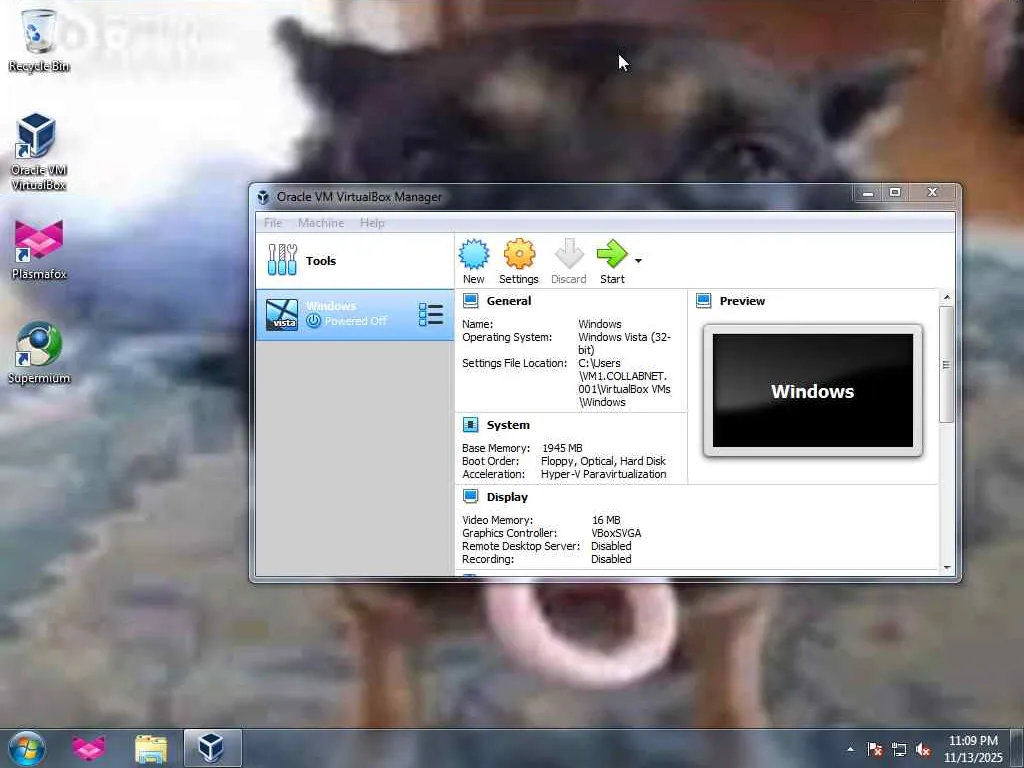1024x768 pixels.
Task: Click Hyper-V Paravirtualization acceleration text
Action: pyautogui.click(x=603, y=474)
